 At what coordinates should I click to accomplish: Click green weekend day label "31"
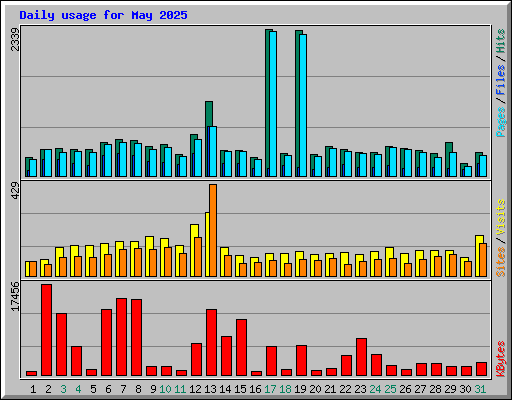pos(480,389)
